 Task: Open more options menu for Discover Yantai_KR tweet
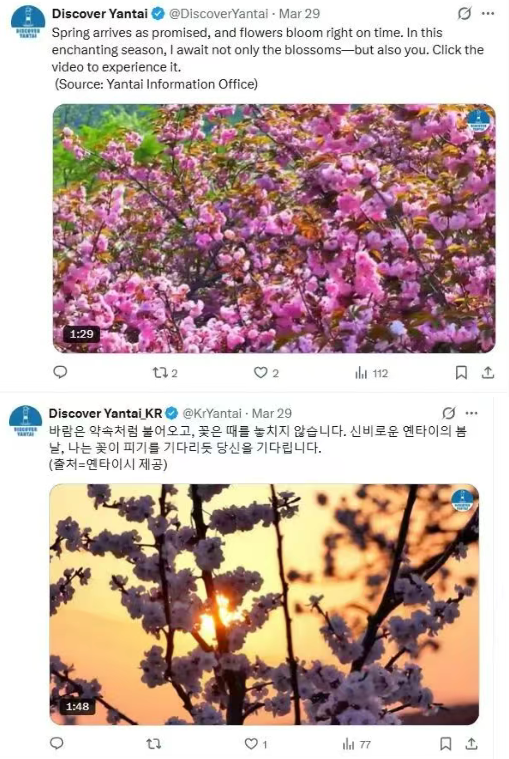pyautogui.click(x=472, y=413)
